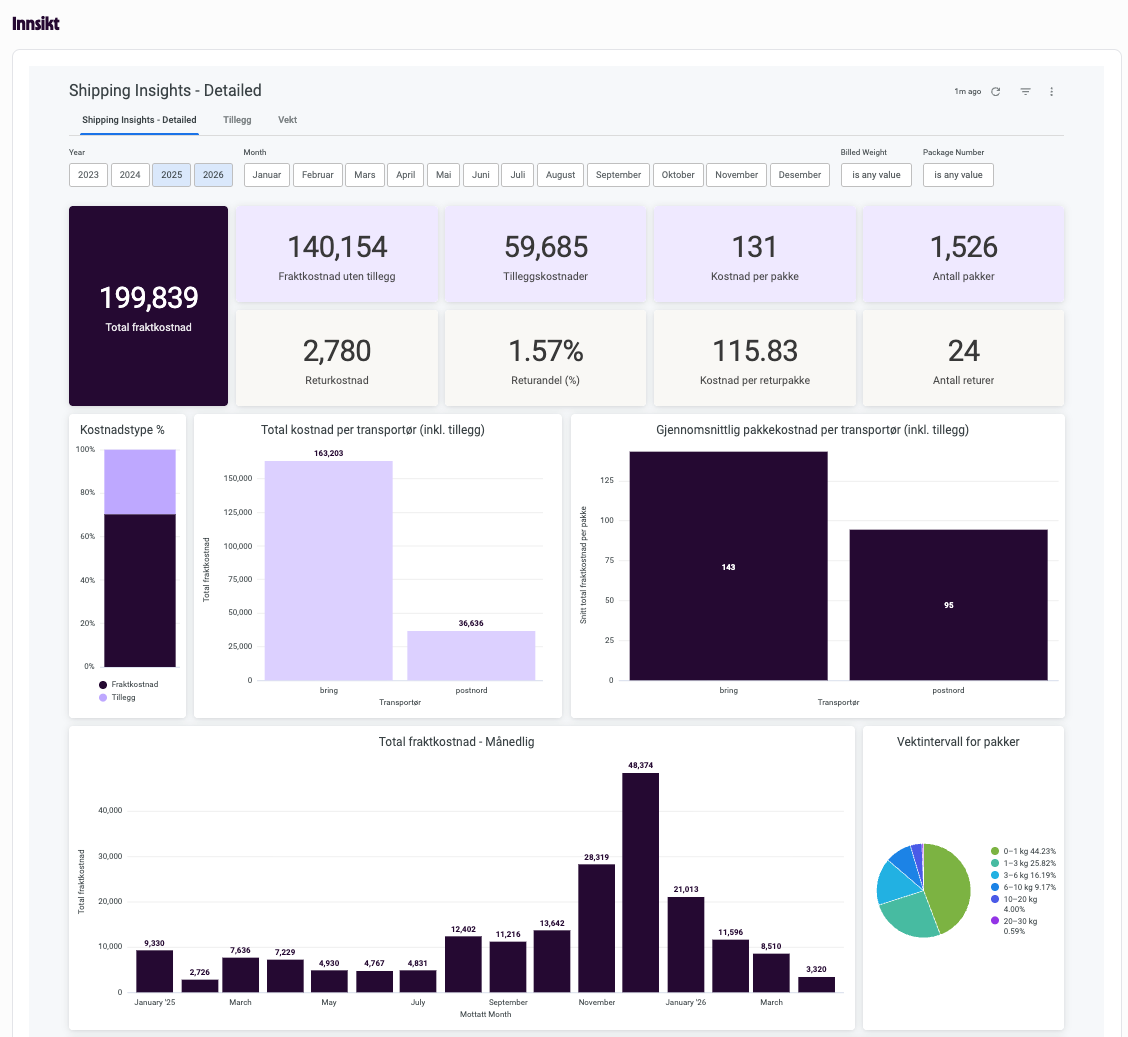The width and height of the screenshot is (1128, 1037).
Task: Open the dashboard filters icon
Action: click(x=1025, y=91)
